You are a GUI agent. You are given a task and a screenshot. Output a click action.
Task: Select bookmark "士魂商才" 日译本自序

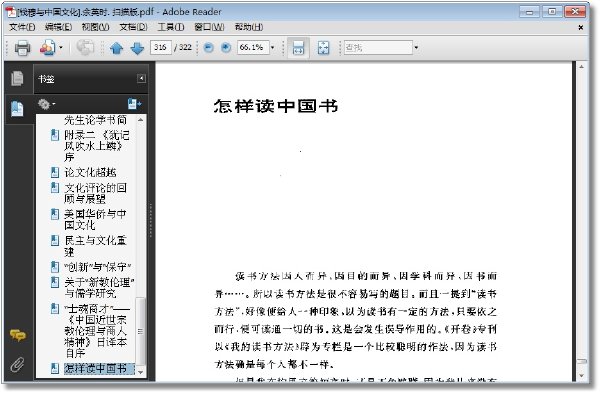pyautogui.click(x=96, y=331)
